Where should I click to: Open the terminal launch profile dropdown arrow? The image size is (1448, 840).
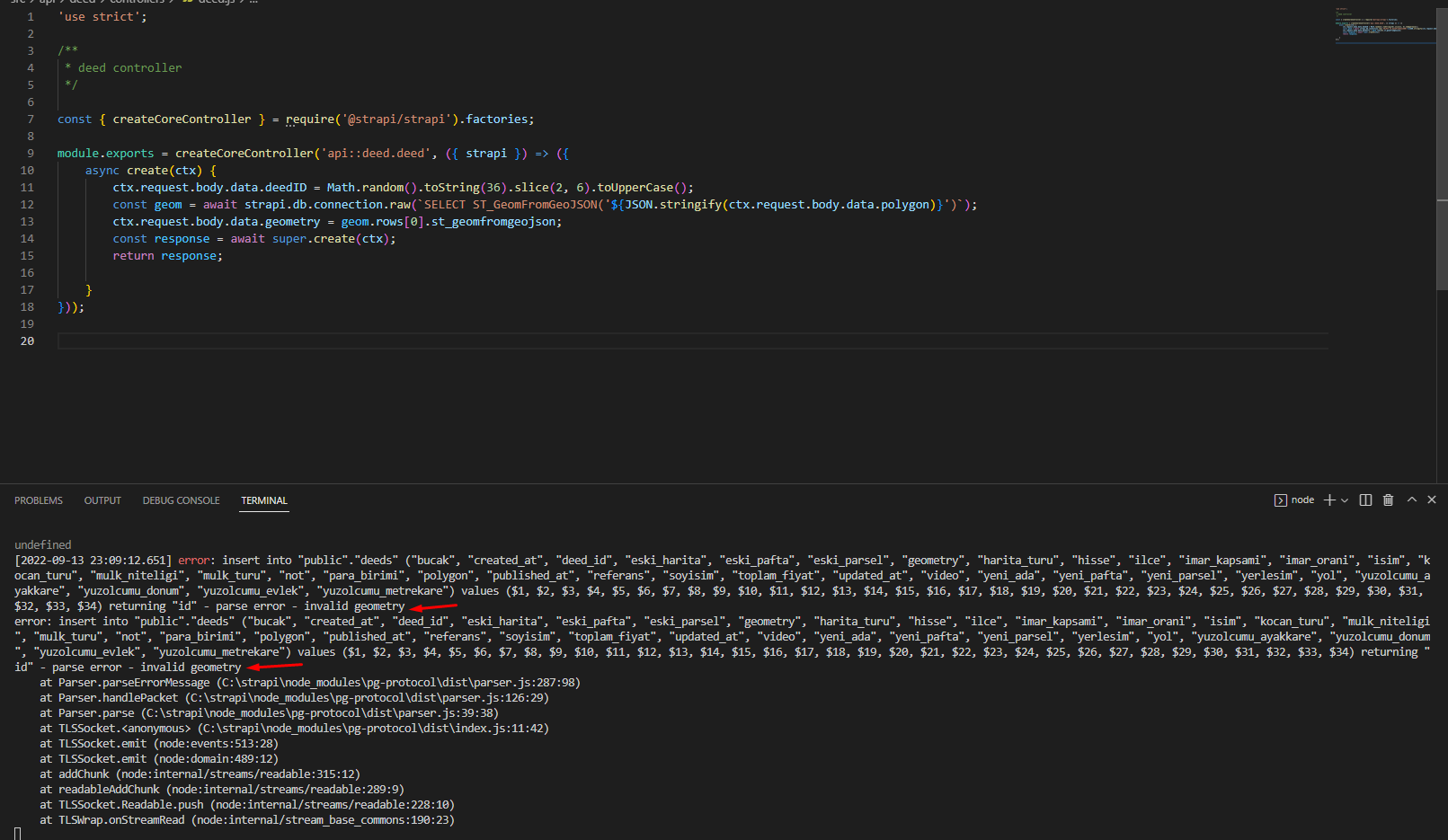coord(1345,500)
